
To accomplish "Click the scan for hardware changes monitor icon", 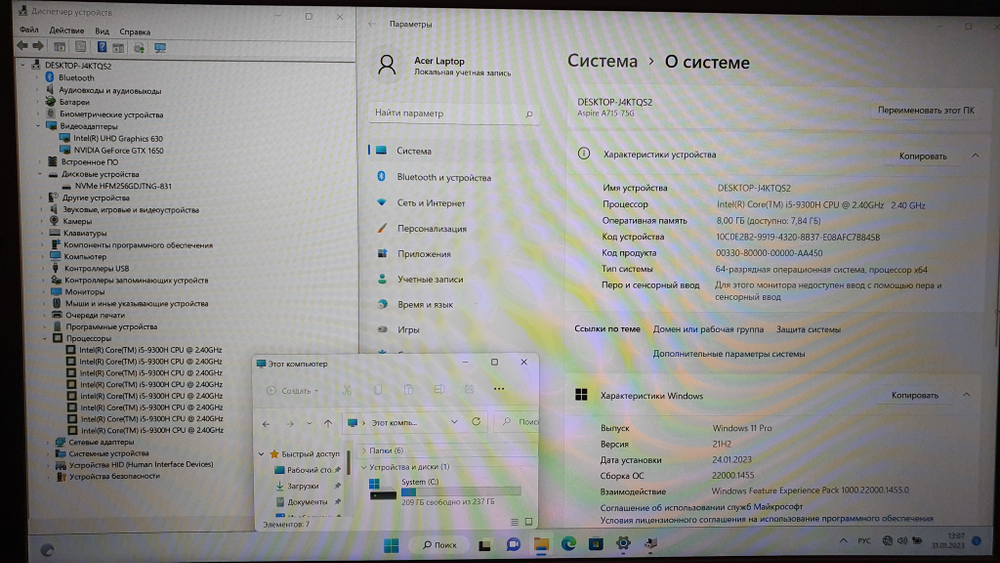I will click(160, 47).
